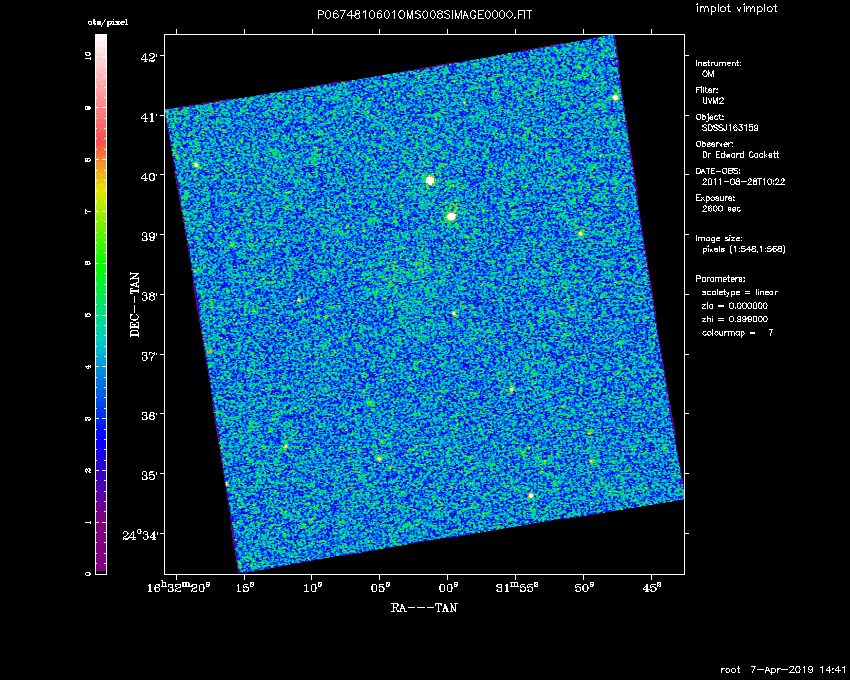The width and height of the screenshot is (850, 680).
Task: Click the 42' declination tick label
Action: coord(149,57)
